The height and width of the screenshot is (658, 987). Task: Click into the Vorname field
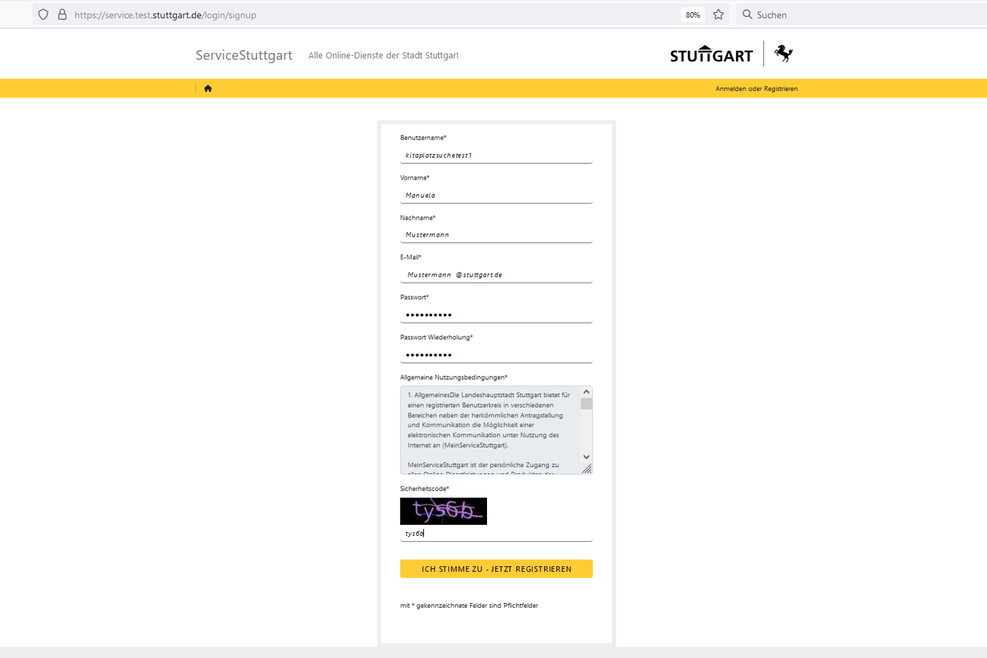pos(496,195)
